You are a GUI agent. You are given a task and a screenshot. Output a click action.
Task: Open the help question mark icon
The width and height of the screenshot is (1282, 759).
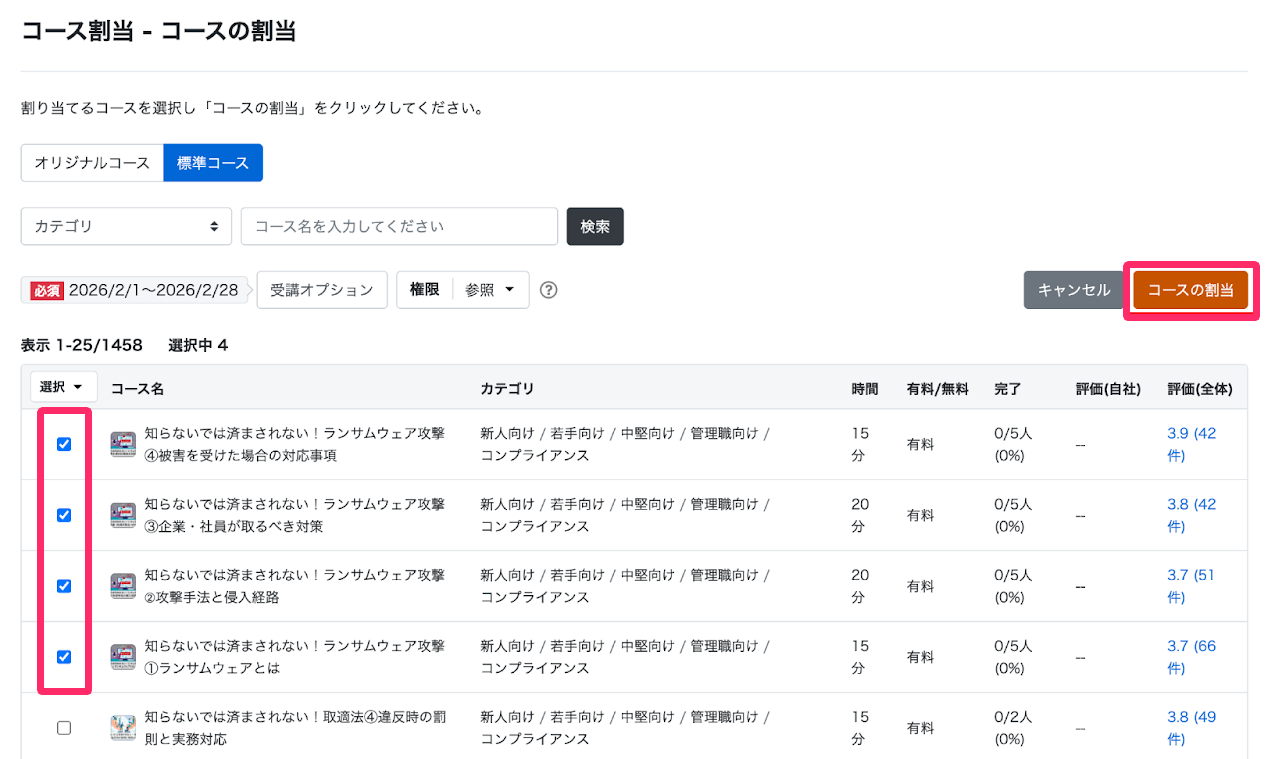tap(548, 290)
